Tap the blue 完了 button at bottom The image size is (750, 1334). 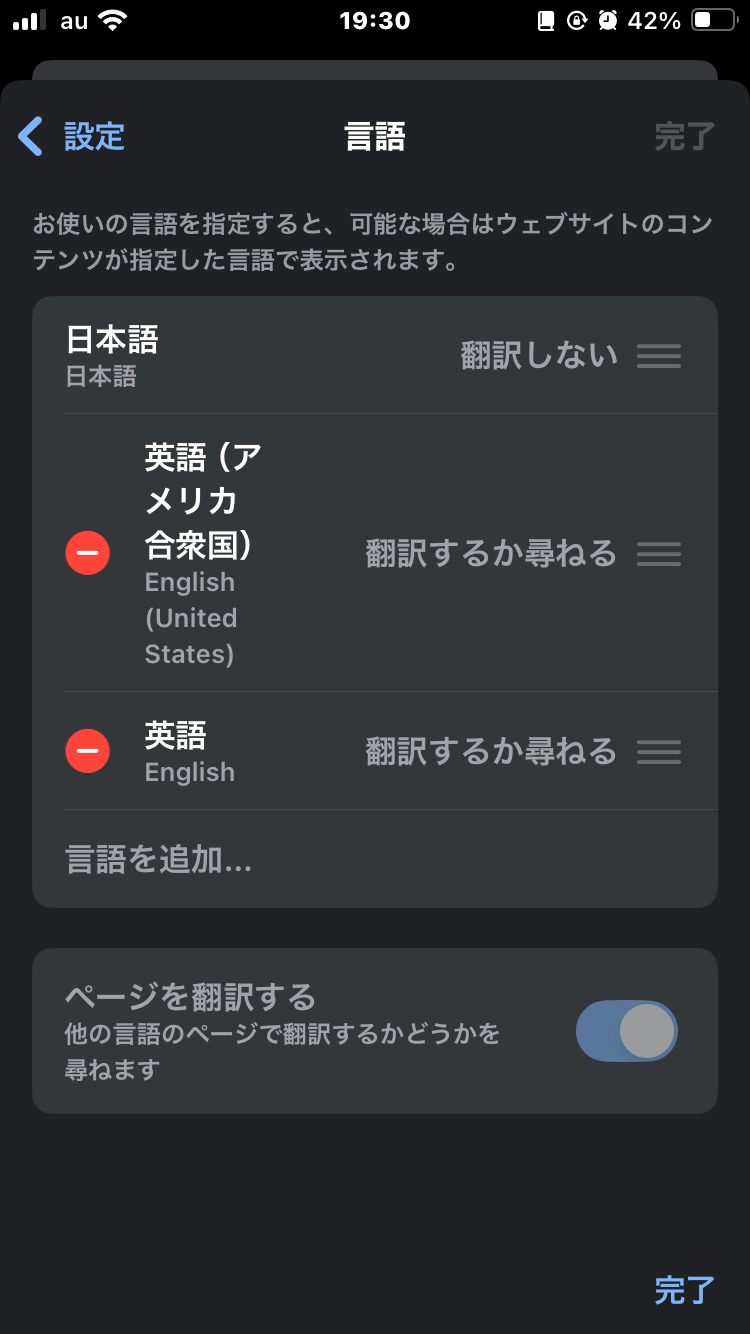[x=684, y=1290]
